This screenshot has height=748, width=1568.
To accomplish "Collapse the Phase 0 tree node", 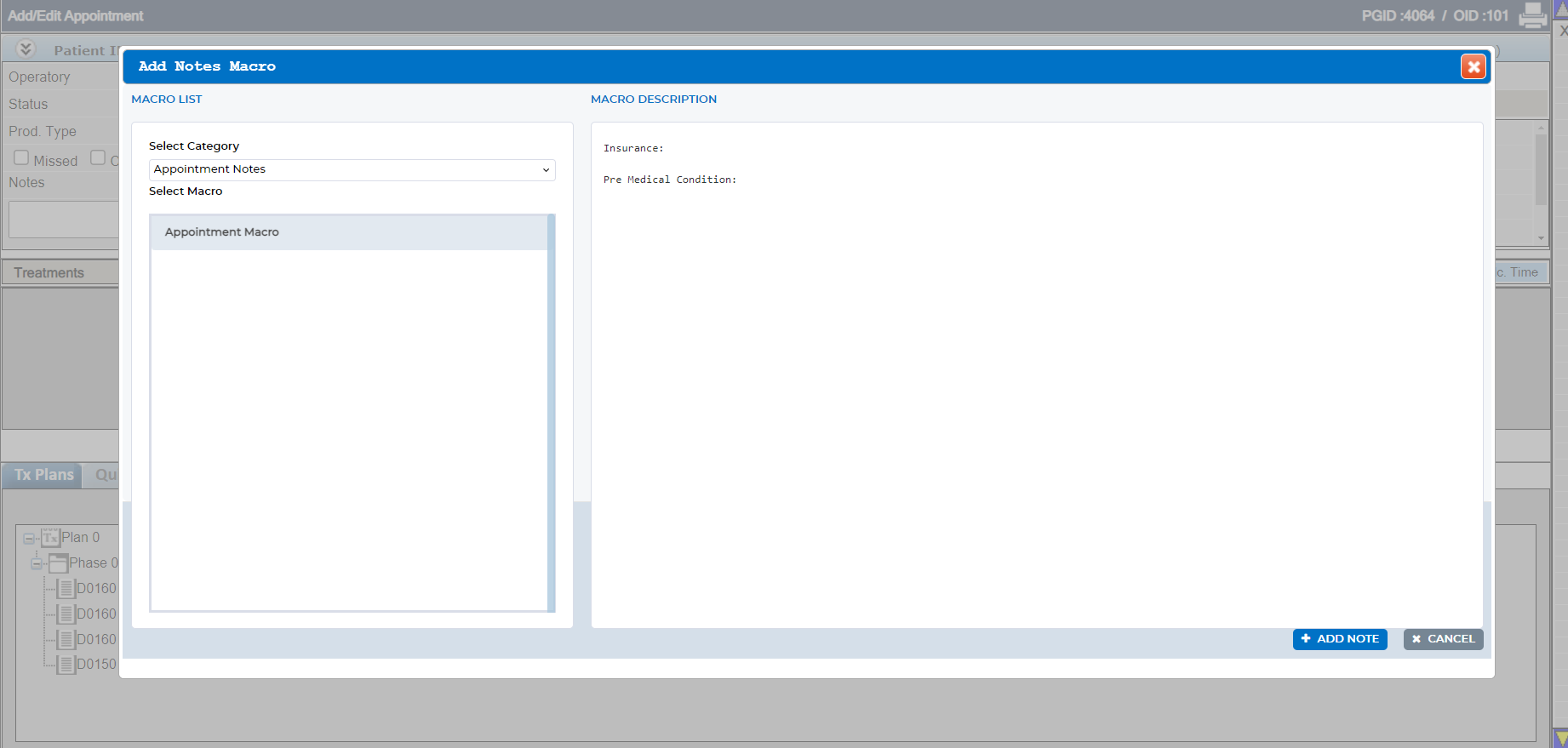I will pos(37,563).
